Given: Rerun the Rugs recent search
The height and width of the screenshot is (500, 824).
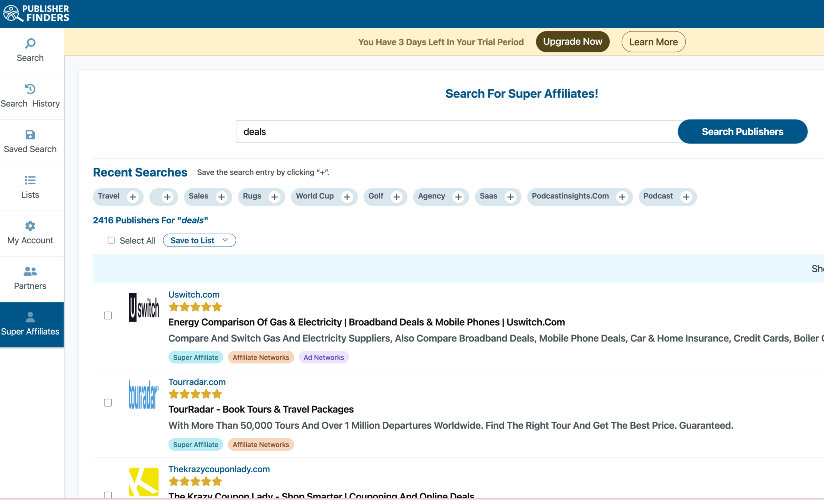Looking at the screenshot, I should 252,196.
